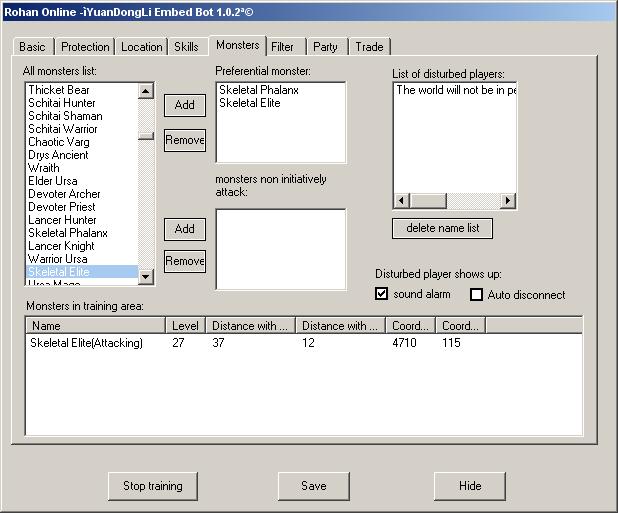This screenshot has height=513, width=618.
Task: Select Warrior Ursa in monsters list
Action: point(82,259)
